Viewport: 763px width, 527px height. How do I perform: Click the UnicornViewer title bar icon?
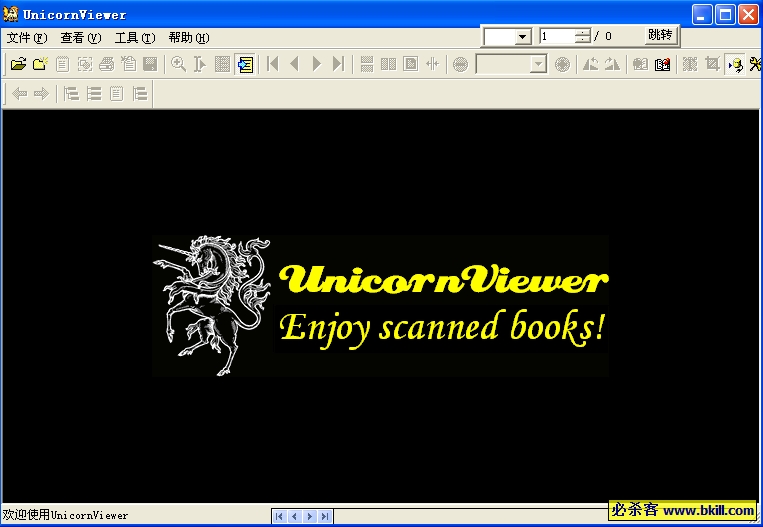(11, 14)
